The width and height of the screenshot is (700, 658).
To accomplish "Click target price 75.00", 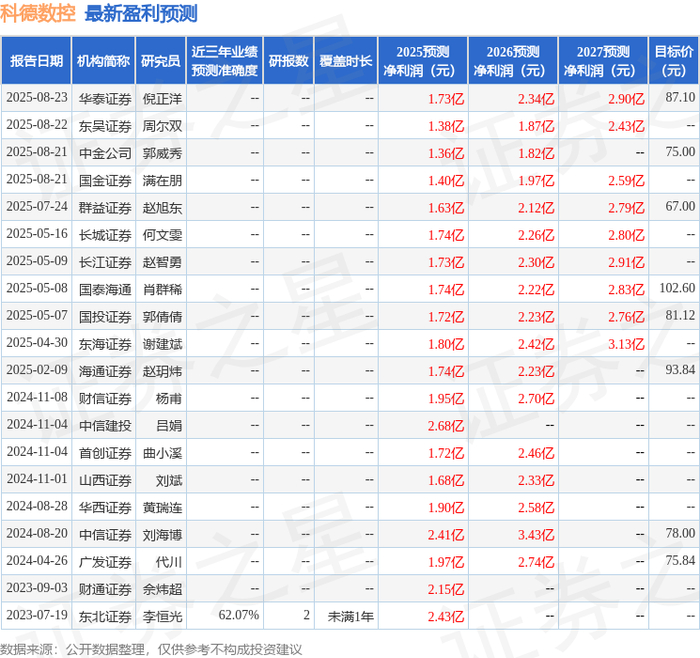I will click(x=680, y=152).
